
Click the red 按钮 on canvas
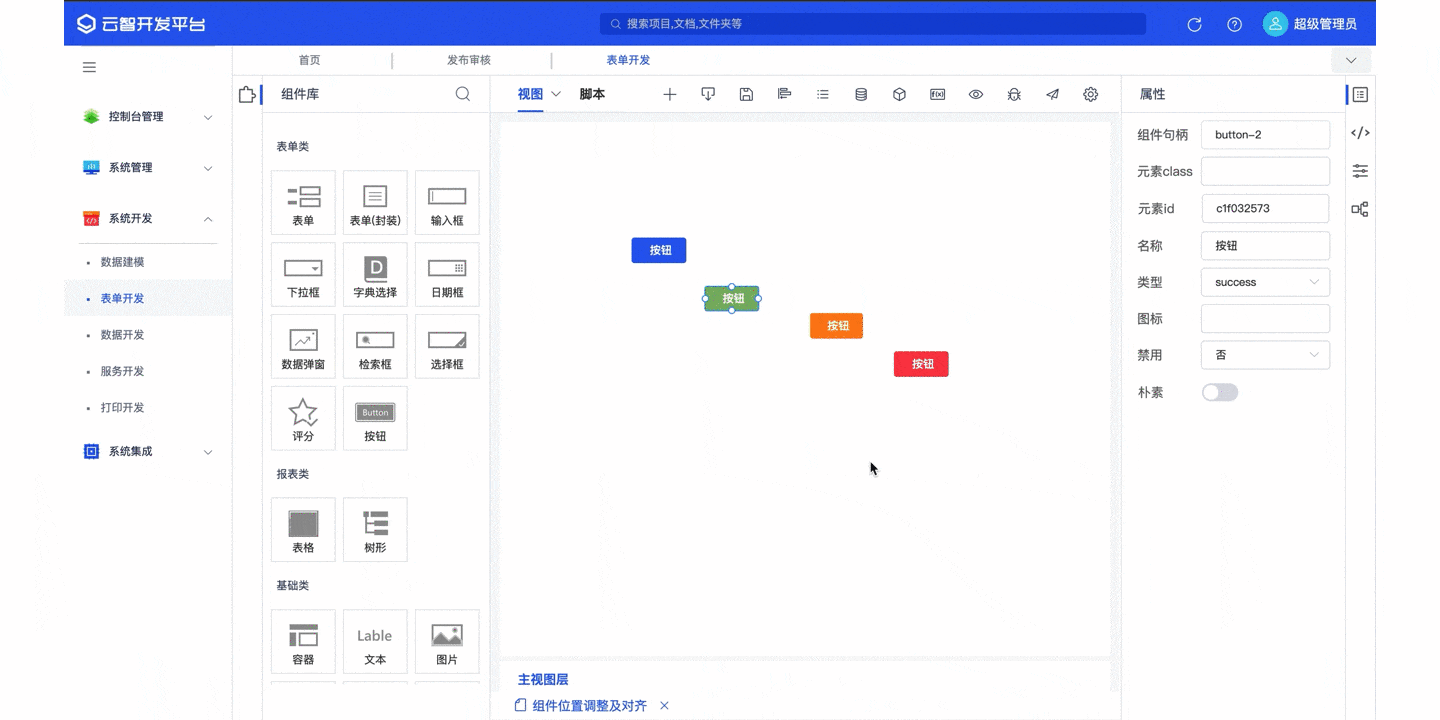(x=921, y=364)
